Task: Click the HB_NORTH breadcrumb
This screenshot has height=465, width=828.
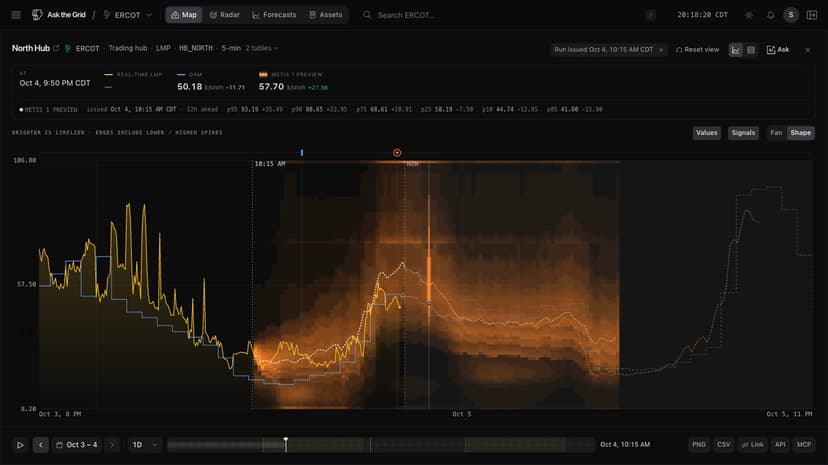Action: tap(196, 48)
